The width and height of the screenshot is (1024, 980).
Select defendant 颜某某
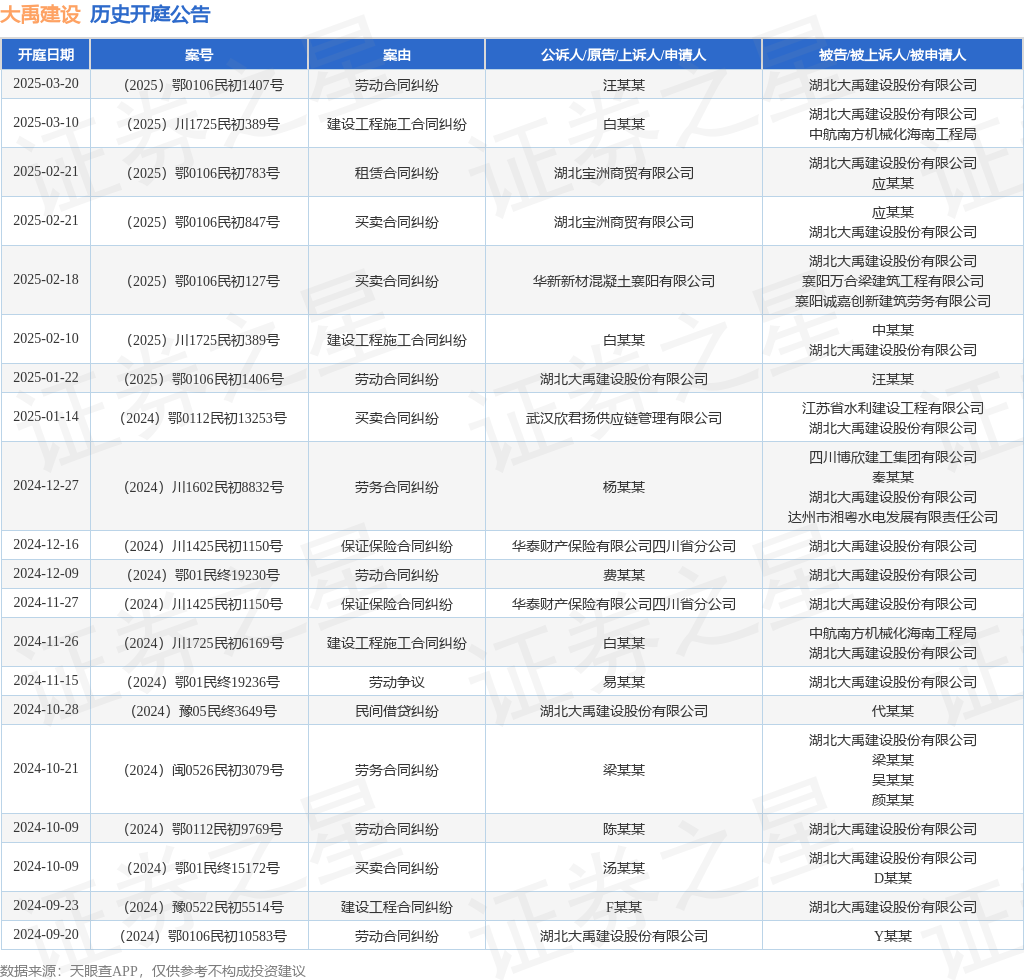click(x=893, y=800)
